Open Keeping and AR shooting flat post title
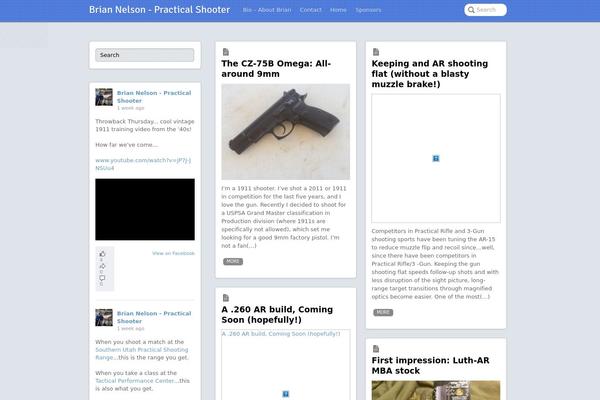Viewport: 600px width, 400px height. pos(430,74)
